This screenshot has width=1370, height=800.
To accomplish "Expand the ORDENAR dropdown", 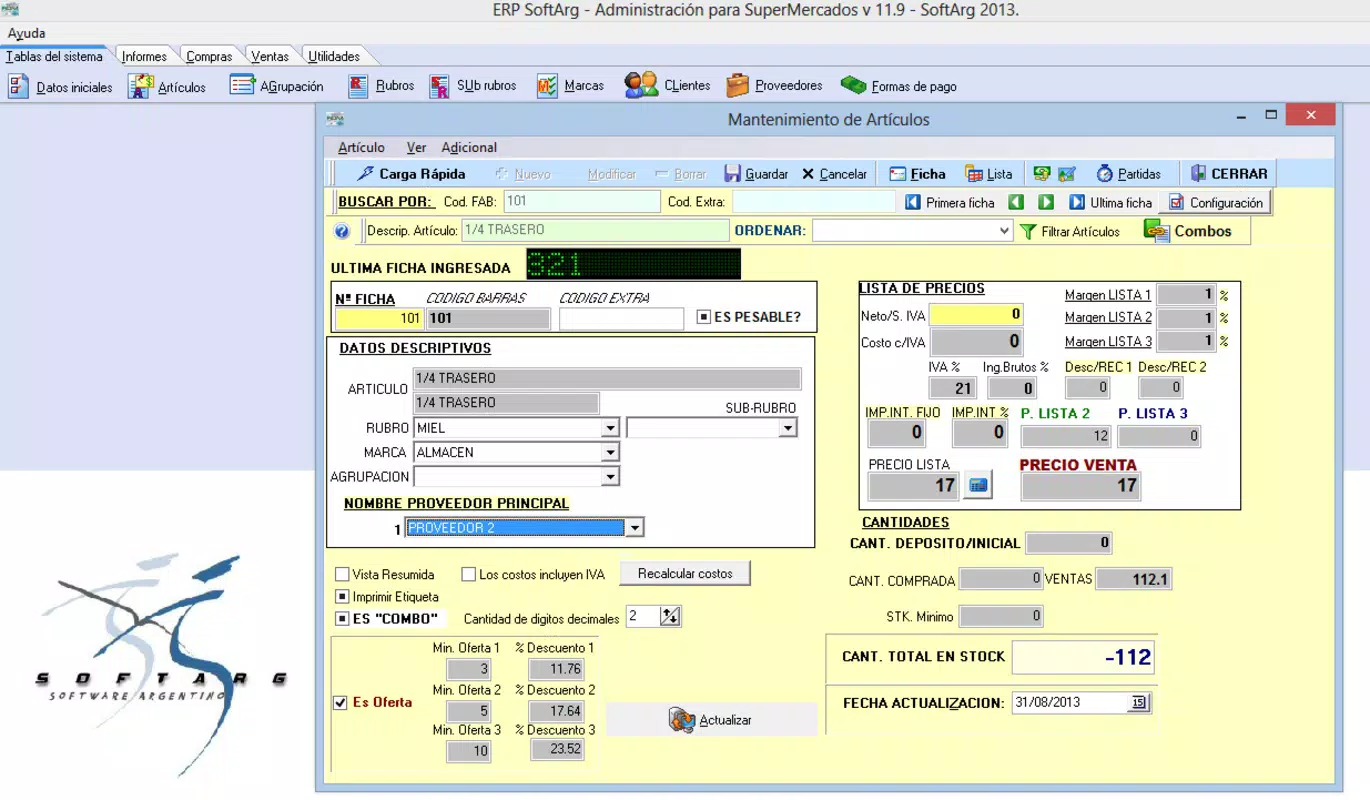I will tap(1005, 231).
